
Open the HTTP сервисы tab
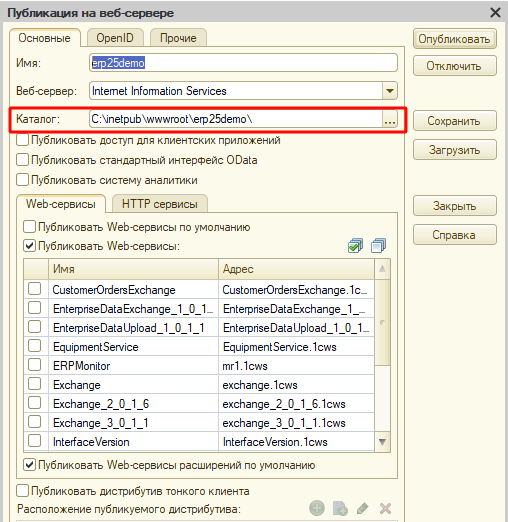pos(160,204)
